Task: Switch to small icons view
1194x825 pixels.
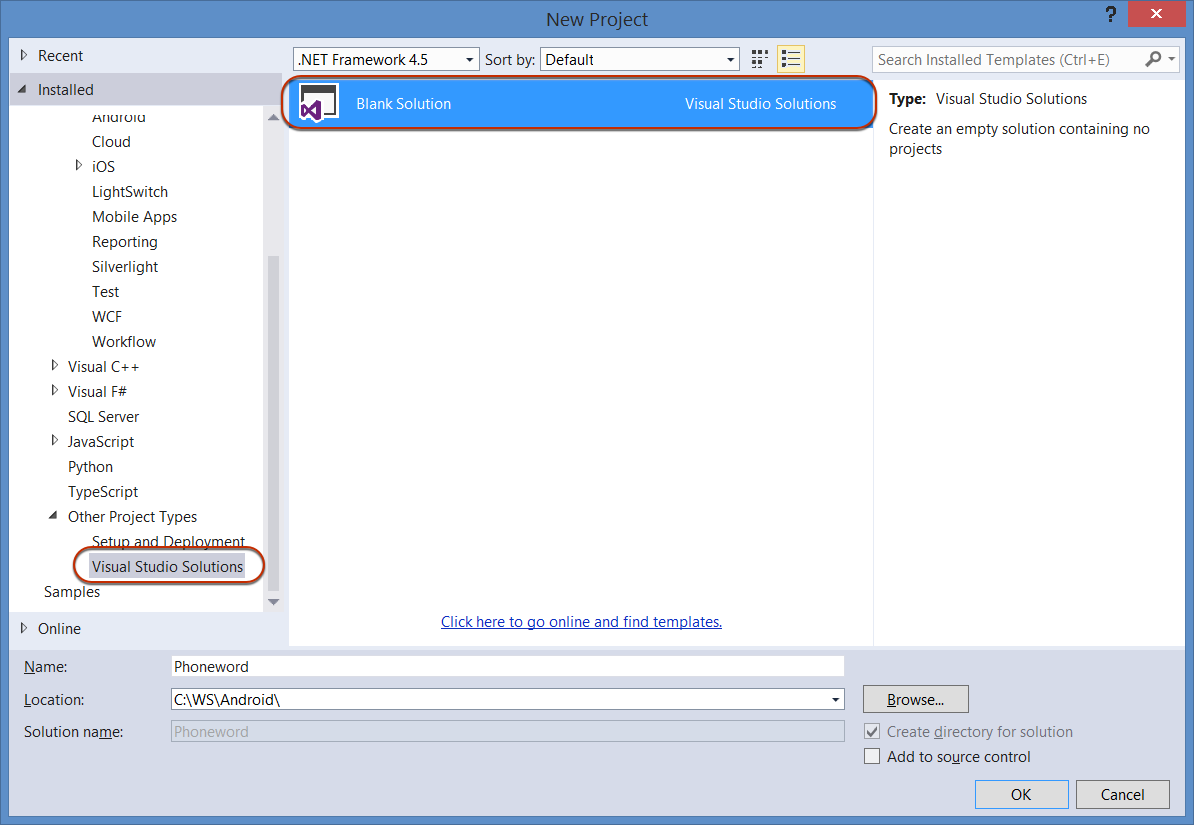Action: pyautogui.click(x=760, y=60)
